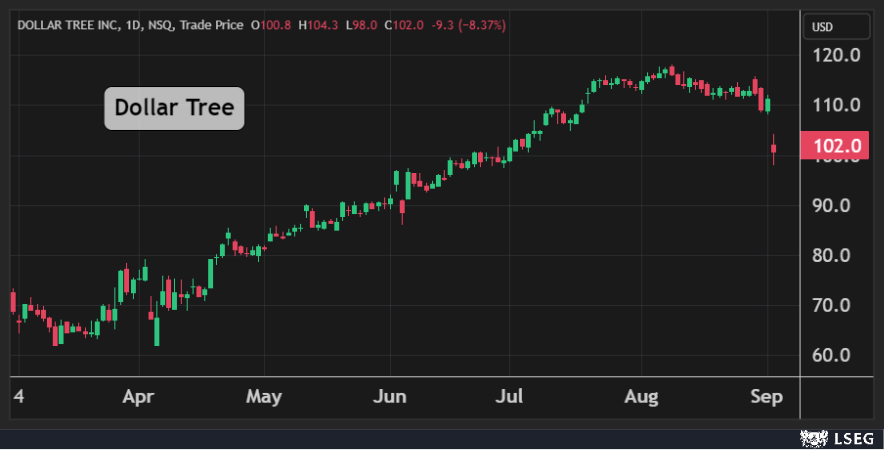Screen dimensions: 884x450
Task: Select the Aug marker on time axis
Action: click(641, 397)
